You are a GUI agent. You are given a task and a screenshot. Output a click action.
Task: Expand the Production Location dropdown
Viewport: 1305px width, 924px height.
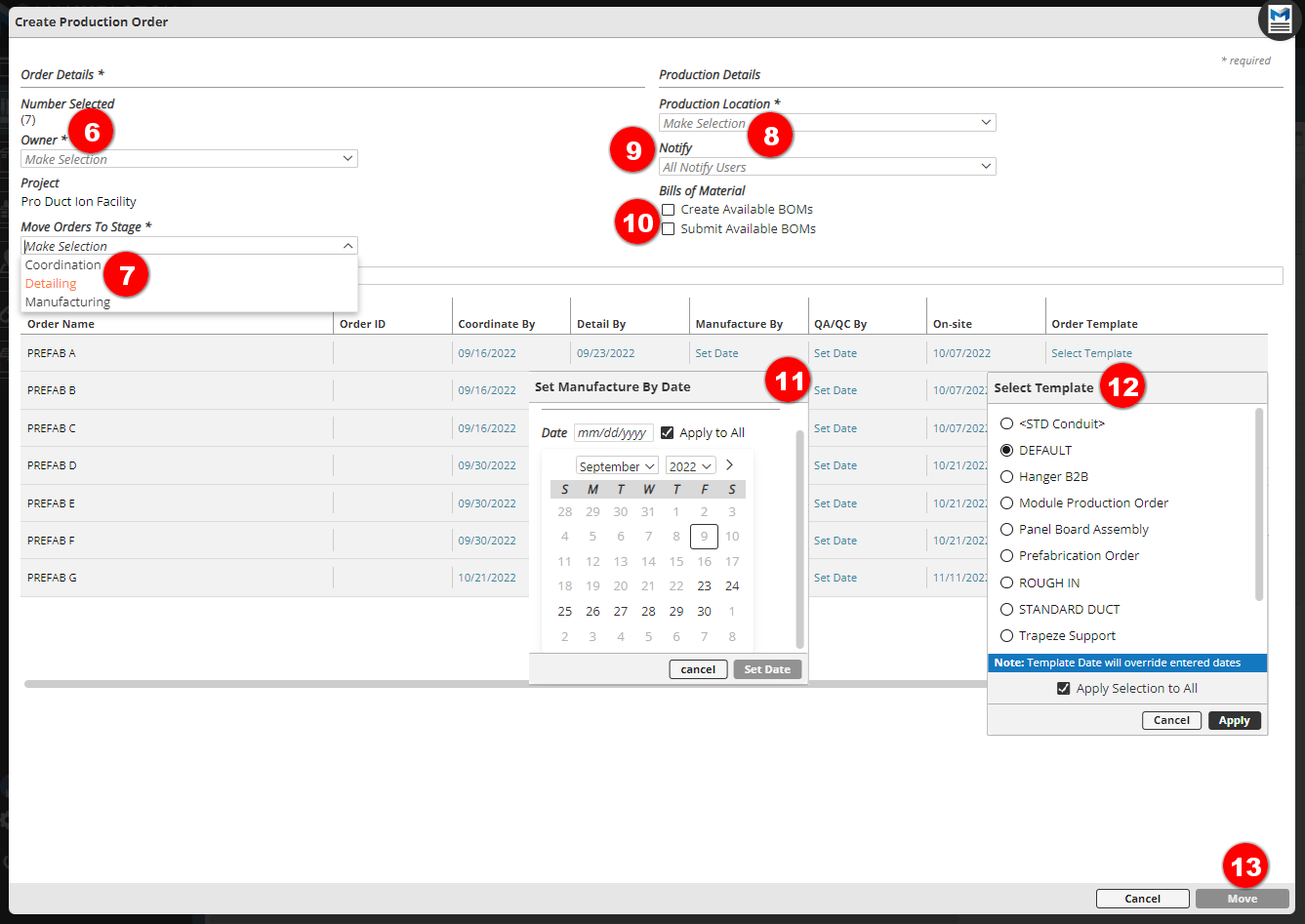pos(827,123)
